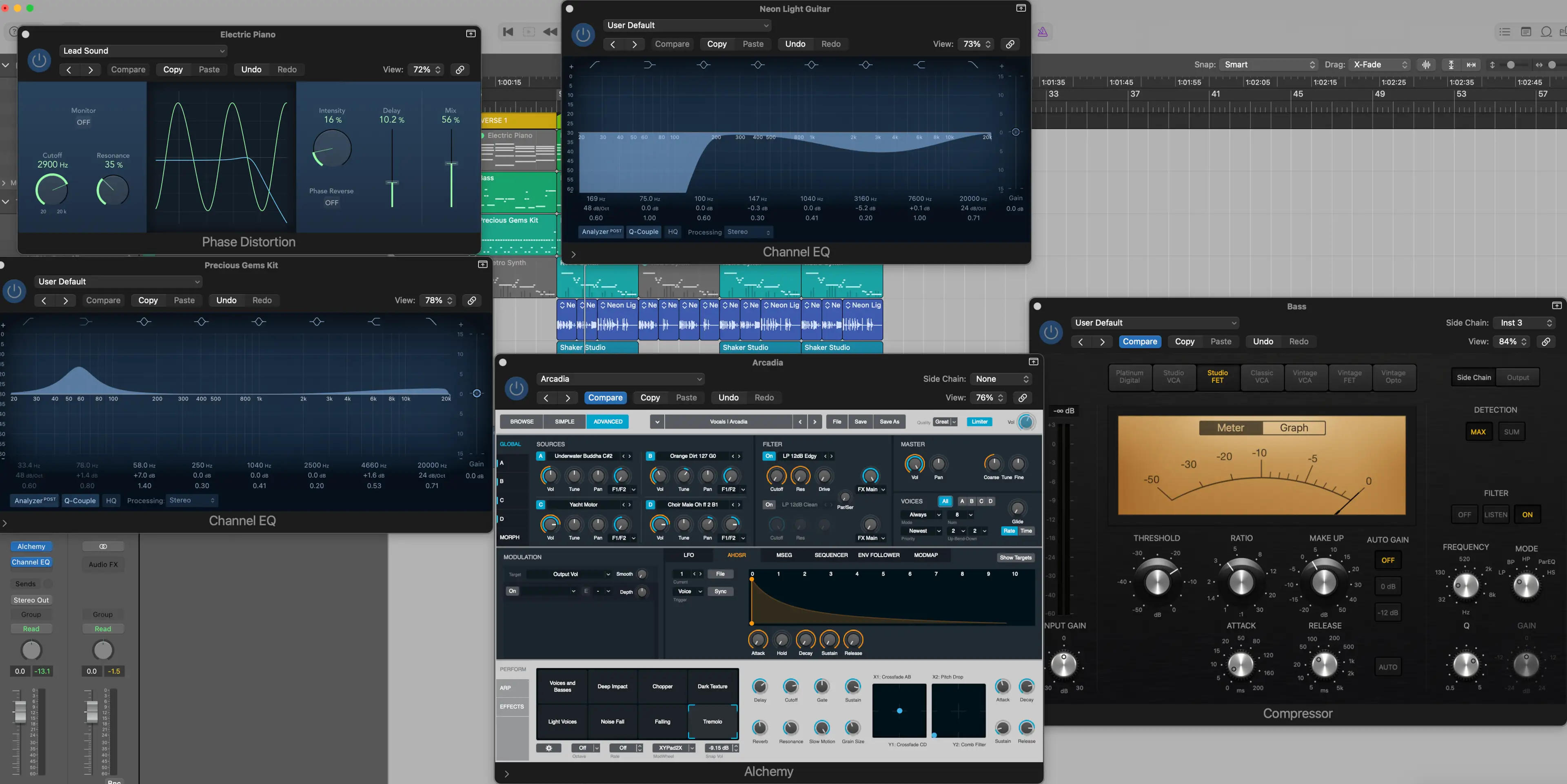Viewport: 1567px width, 784px height.
Task: Click link icon in Neon Light Guitar window
Action: (x=1010, y=44)
